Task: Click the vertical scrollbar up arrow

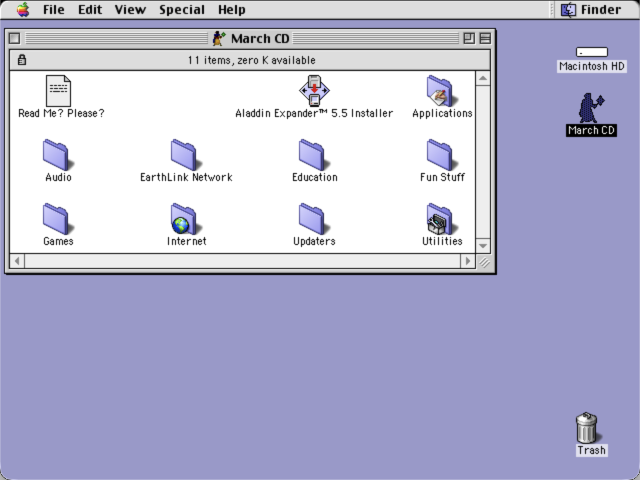Action: point(483,78)
